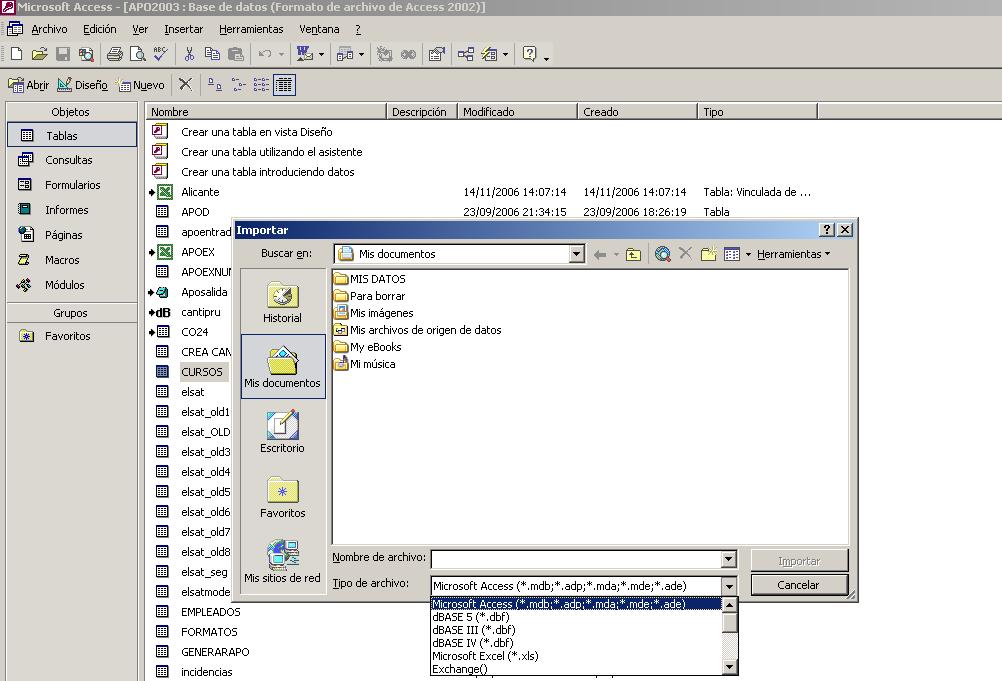This screenshot has width=1002, height=681.
Task: Open Herramientas in the main menu bar
Action: [x=251, y=29]
